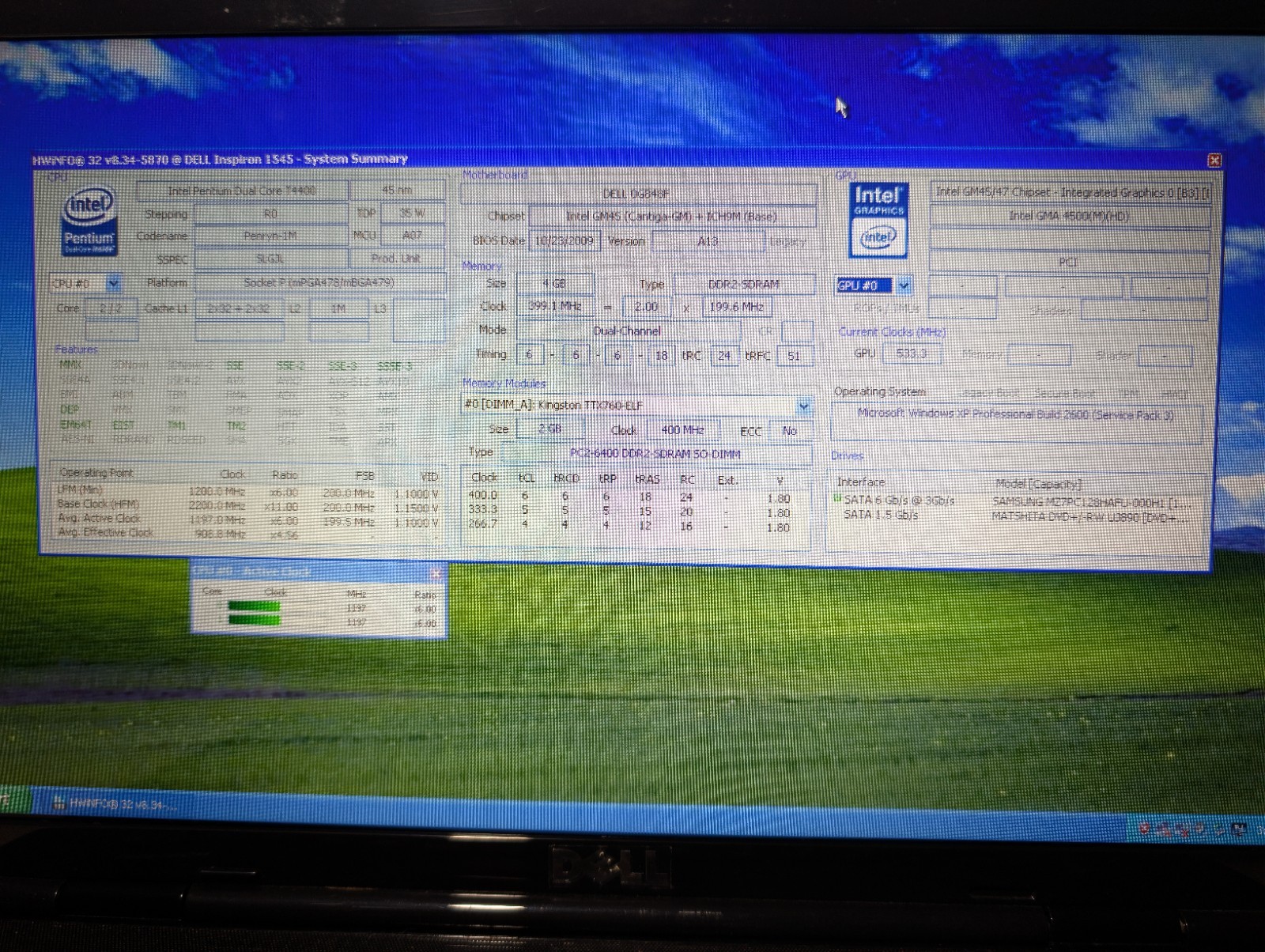
Task: Click the top core clock bar in Active Clock window
Action: coord(255,607)
